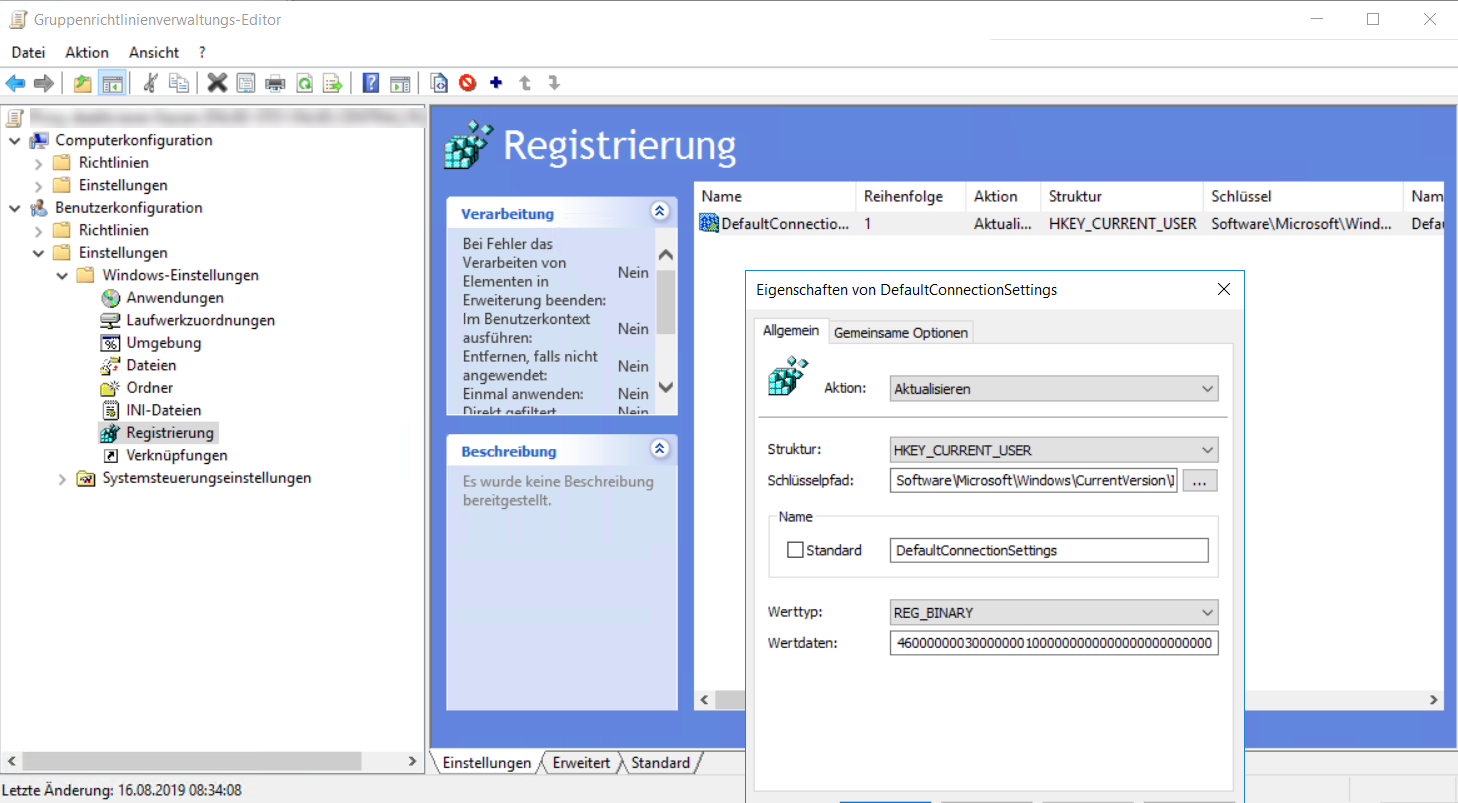Click the Cut scissors icon
The height and width of the screenshot is (803, 1458).
150,83
